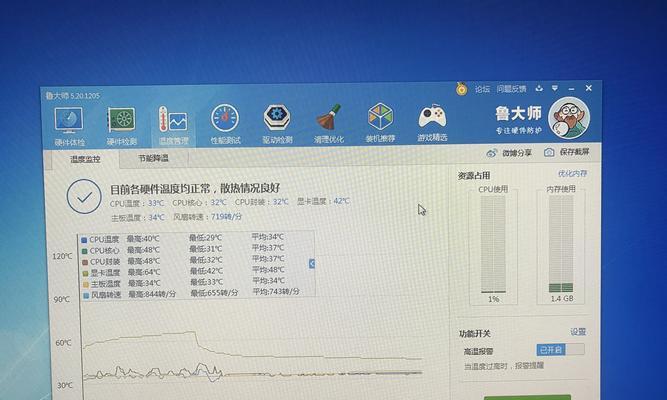
Task: Click the gold medal icon in title bar
Action: click(x=462, y=89)
